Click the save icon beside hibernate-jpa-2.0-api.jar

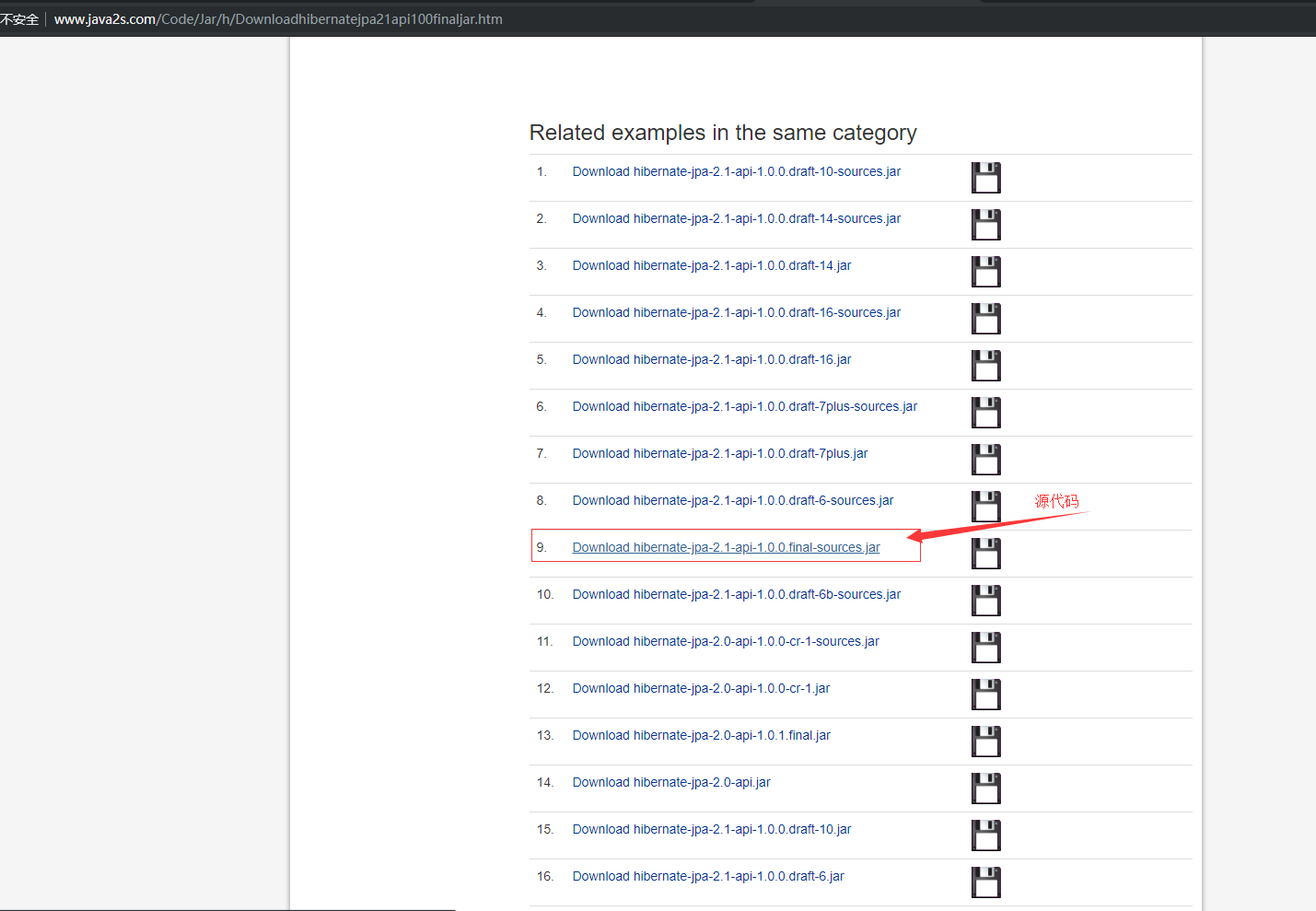pyautogui.click(x=985, y=788)
